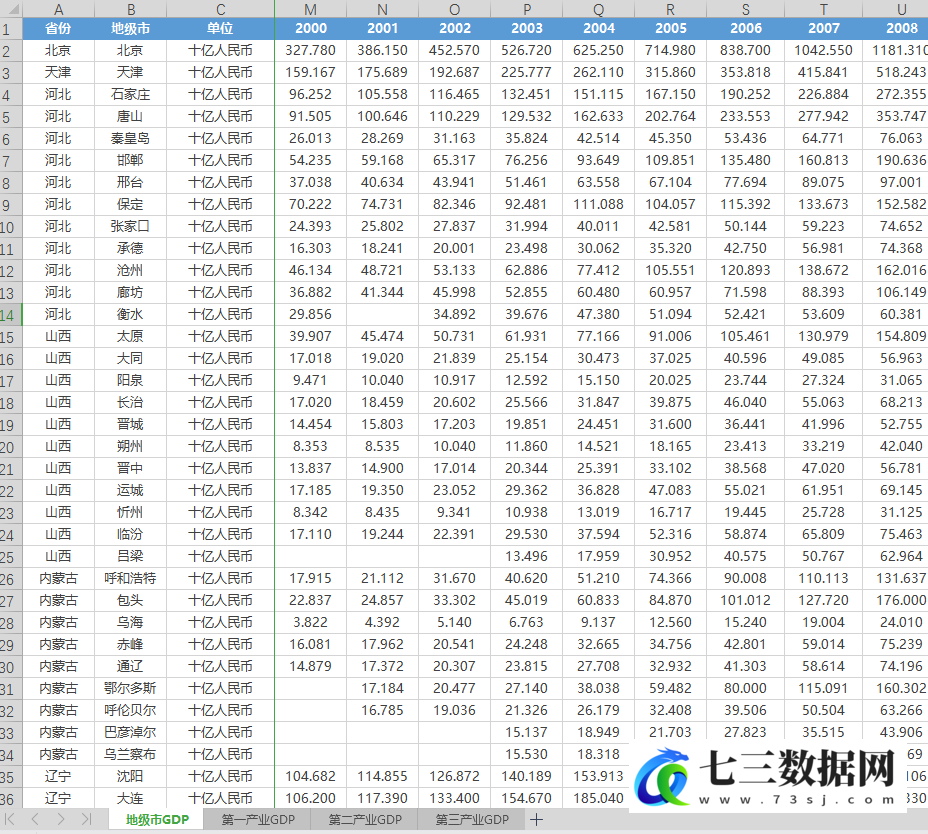The height and width of the screenshot is (834, 928).
Task: Click previous sheet navigation arrow
Action: tap(35, 819)
